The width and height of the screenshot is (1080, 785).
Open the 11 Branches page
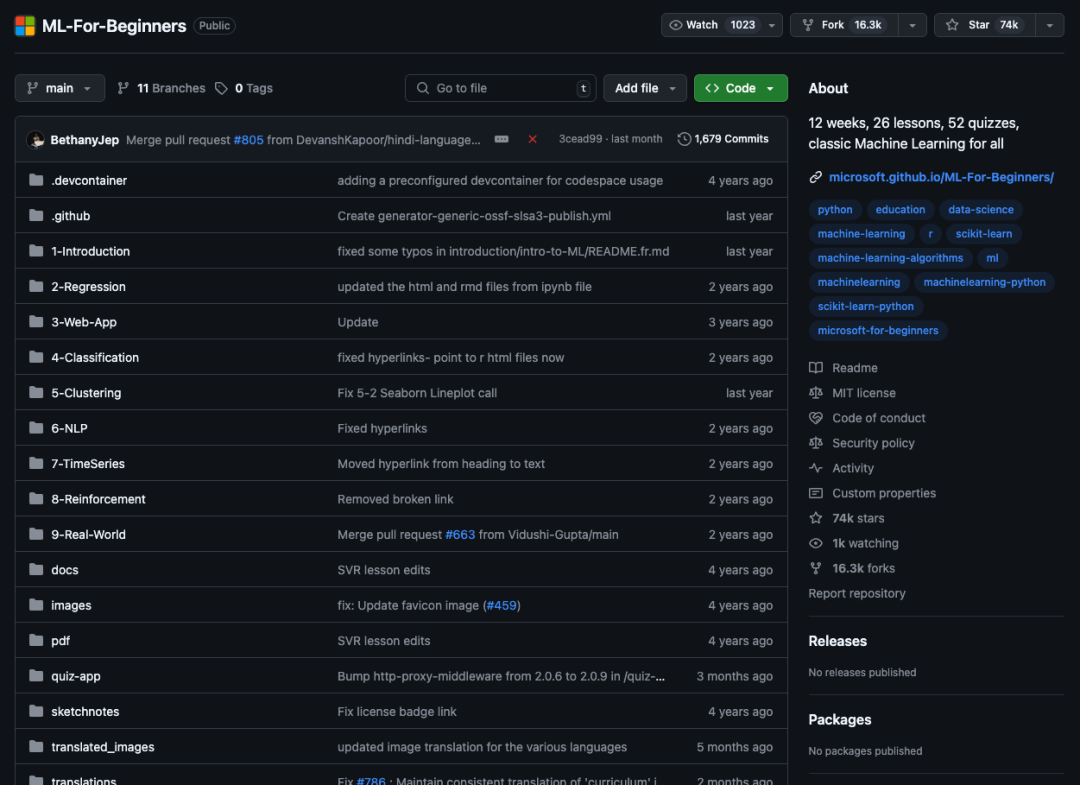[161, 88]
